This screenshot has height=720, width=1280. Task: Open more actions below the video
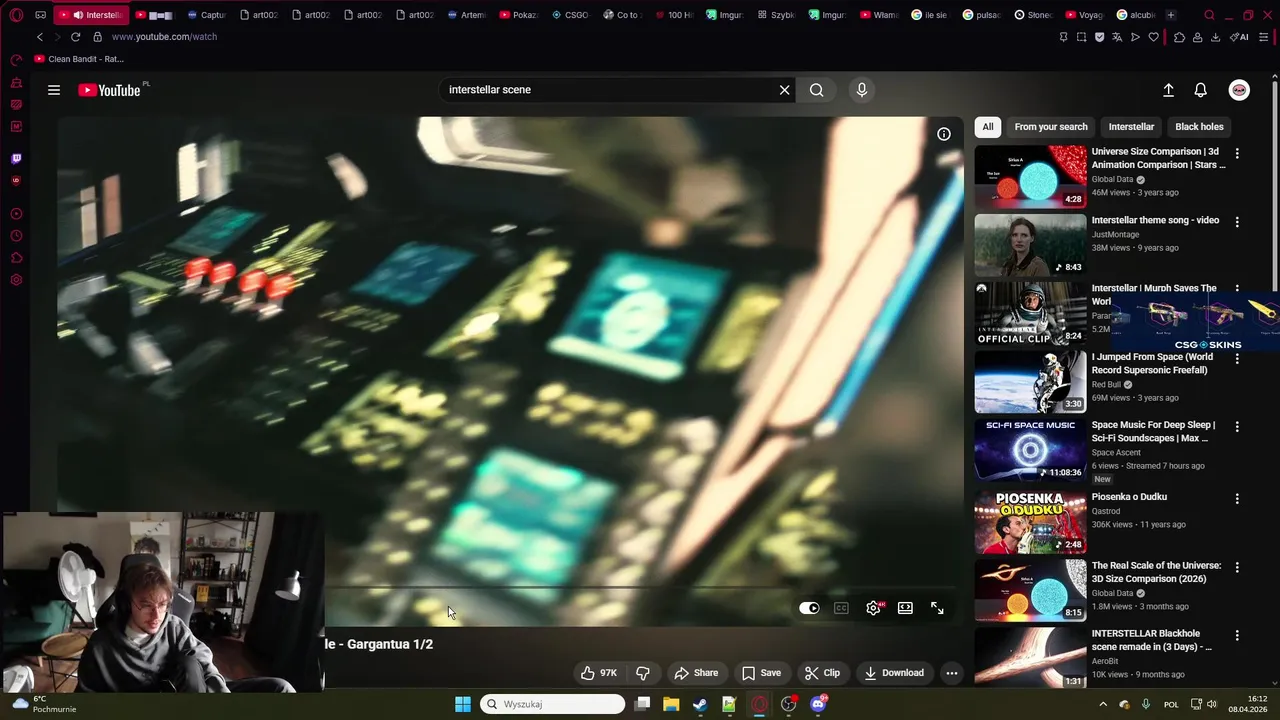952,673
